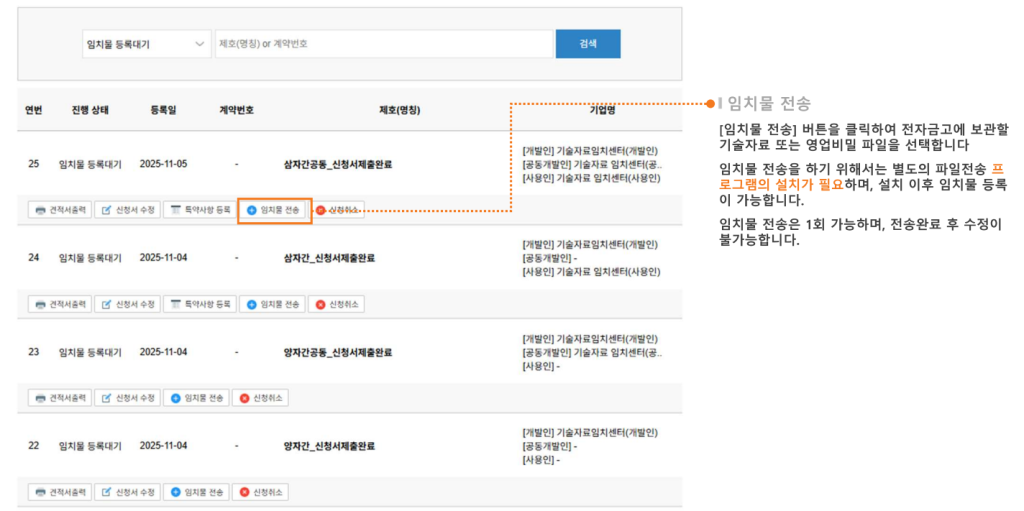Click the 기업명 column header
The image size is (1024, 511).
click(602, 110)
